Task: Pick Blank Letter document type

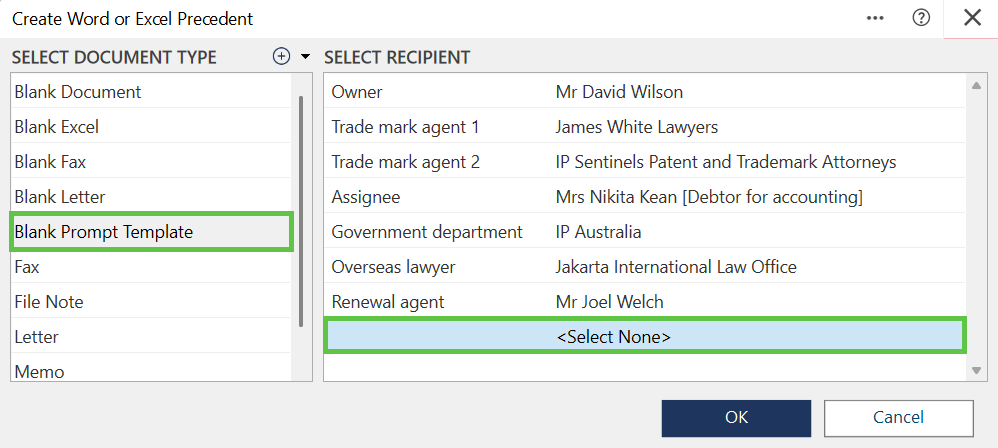Action: tap(60, 197)
